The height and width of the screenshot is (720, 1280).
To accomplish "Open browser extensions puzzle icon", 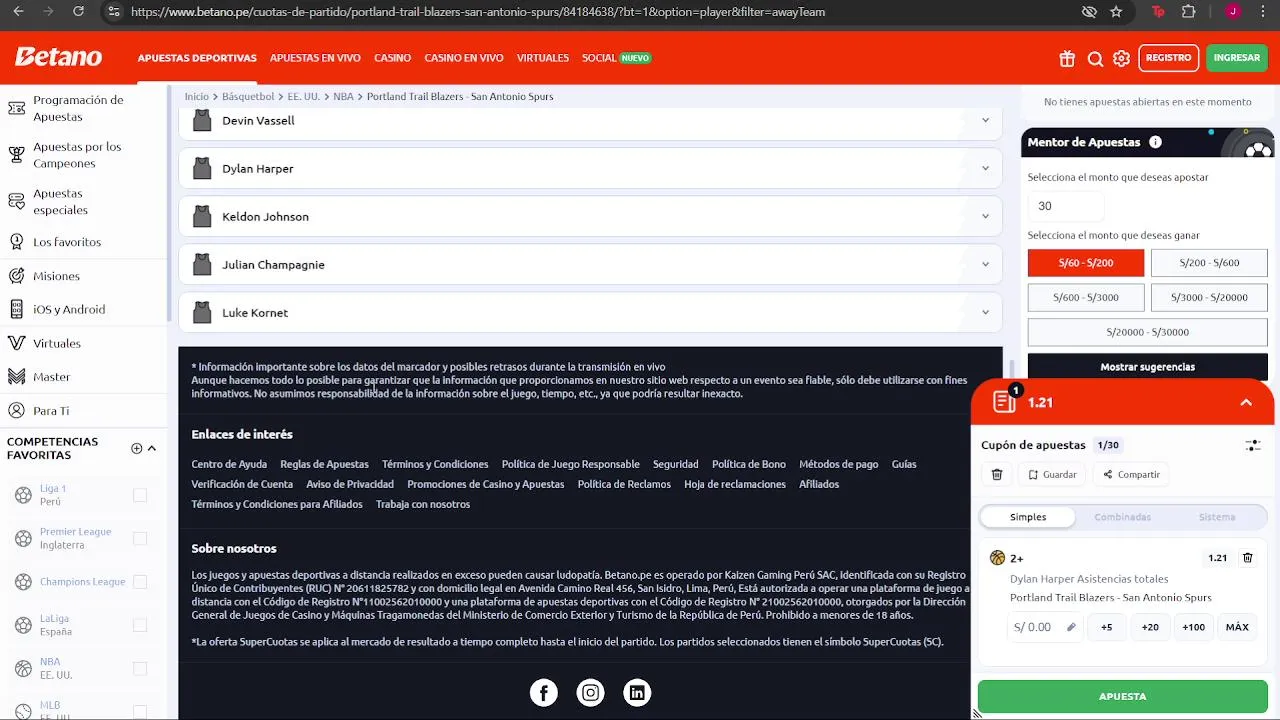I will pyautogui.click(x=1188, y=12).
